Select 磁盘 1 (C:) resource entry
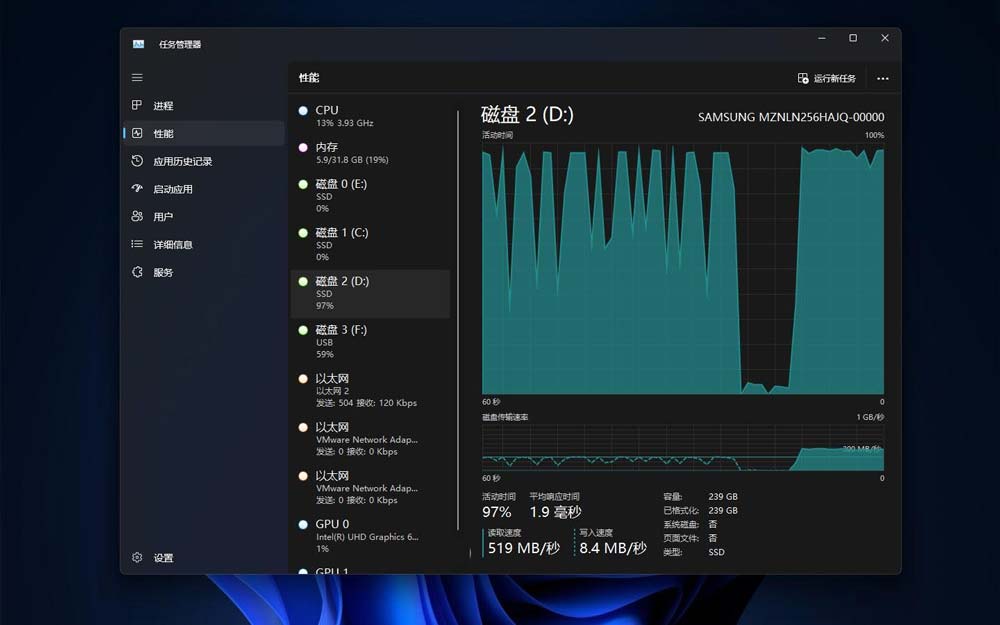The image size is (1000, 625). coord(368,244)
